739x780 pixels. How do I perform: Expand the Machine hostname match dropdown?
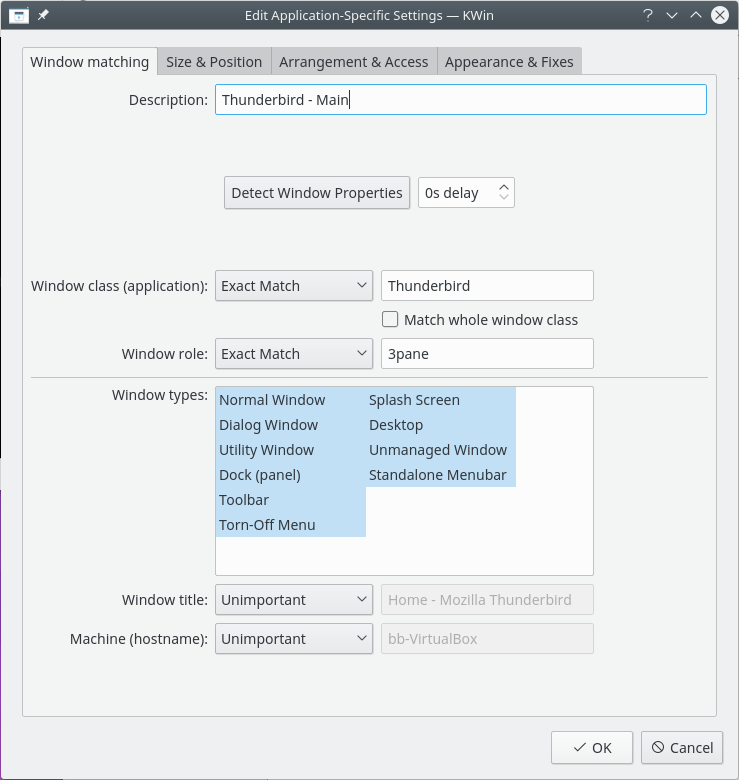point(294,639)
